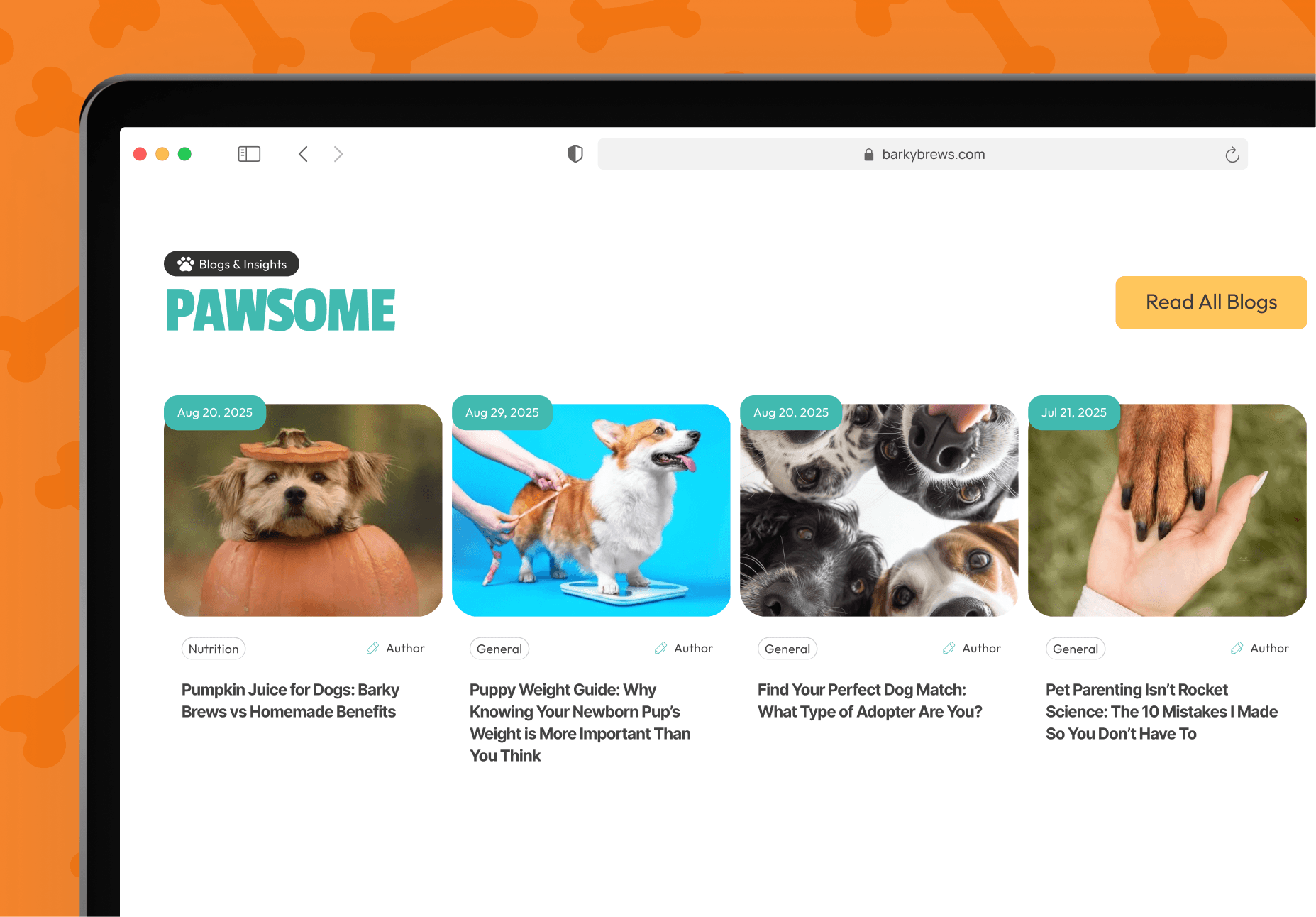This screenshot has height=917, width=1316.
Task: Open the privacy shield icon
Action: click(x=575, y=154)
